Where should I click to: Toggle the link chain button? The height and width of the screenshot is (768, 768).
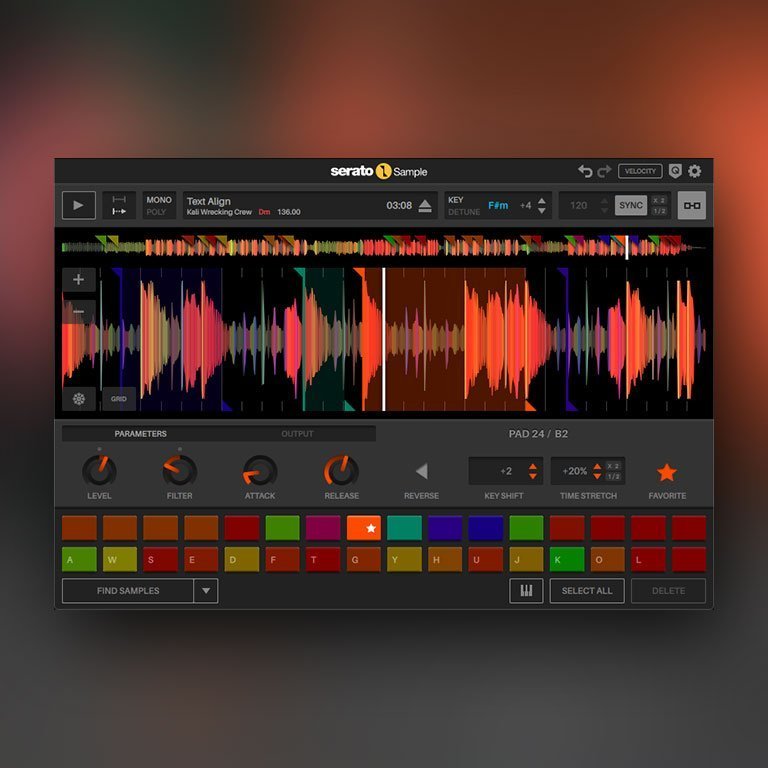pyautogui.click(x=692, y=205)
